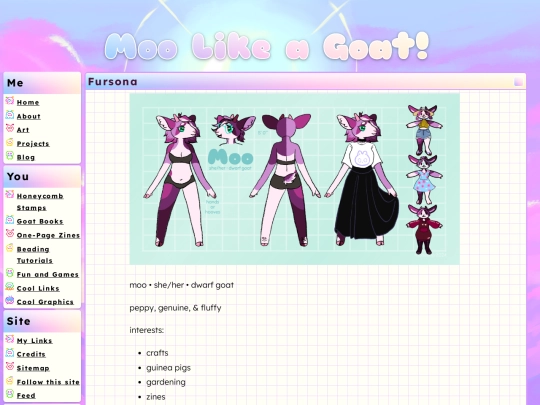
Task: Click the 'gardening' list item
Action: pos(166,382)
